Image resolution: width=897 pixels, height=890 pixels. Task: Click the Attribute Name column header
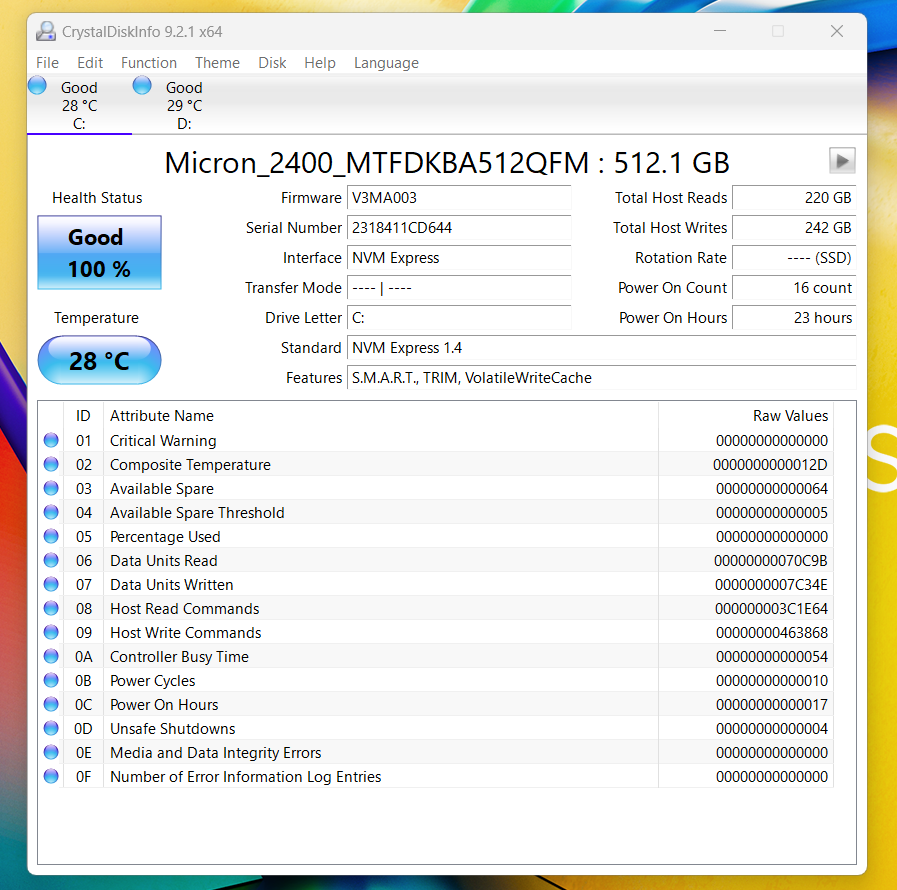click(380, 416)
